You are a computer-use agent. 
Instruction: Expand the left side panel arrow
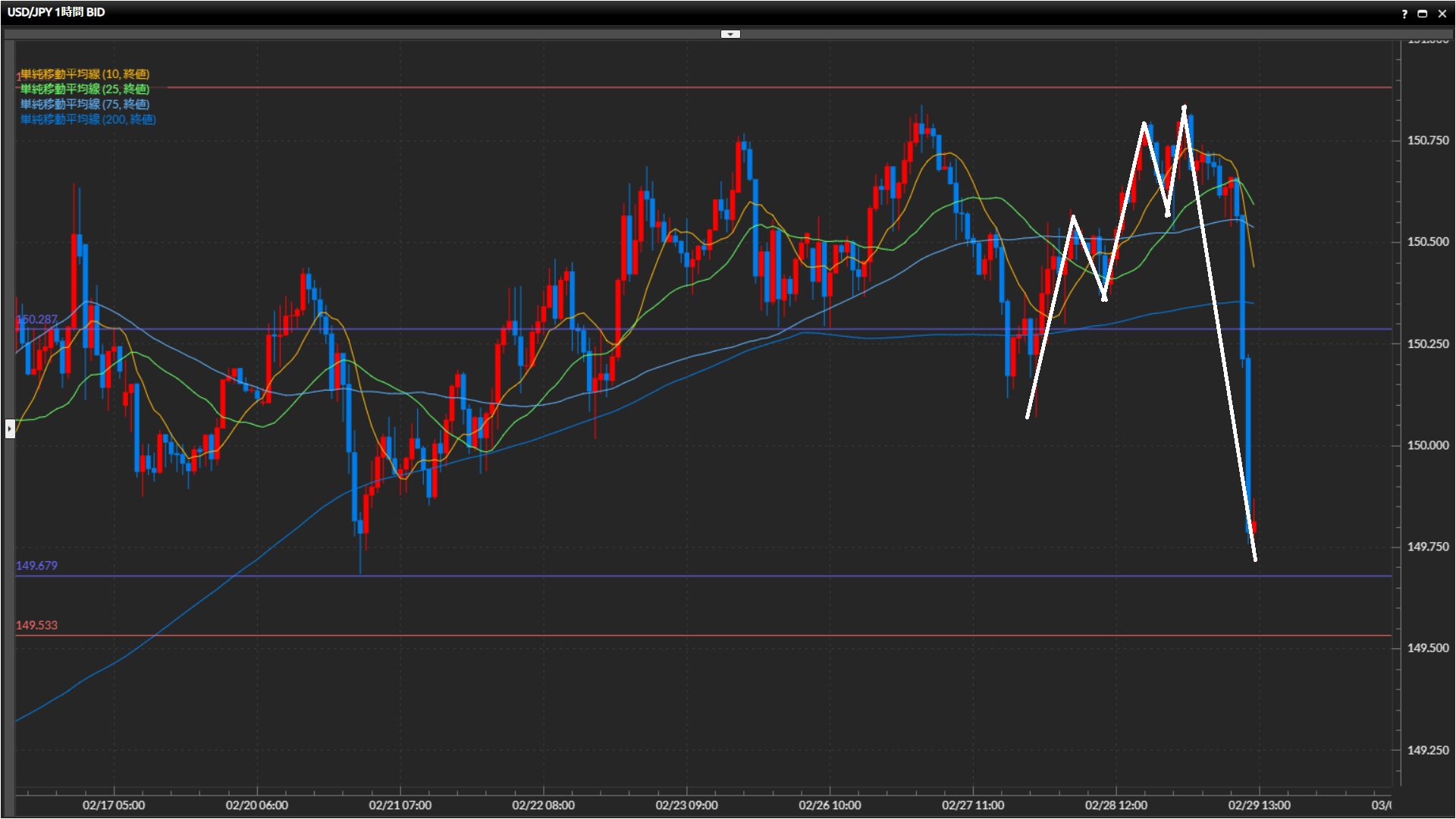[x=9, y=428]
